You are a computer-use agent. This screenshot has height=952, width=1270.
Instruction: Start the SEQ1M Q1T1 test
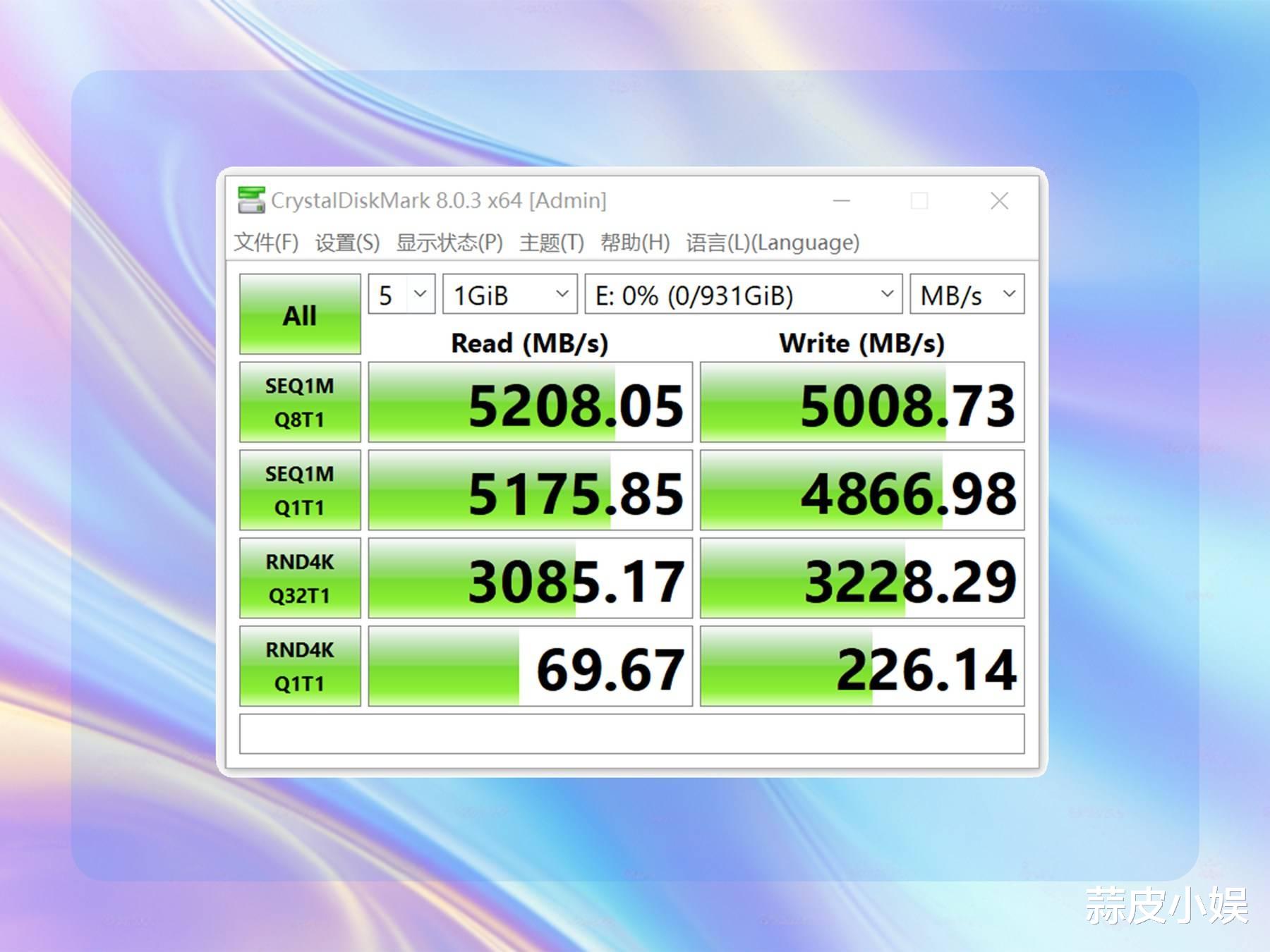[x=300, y=490]
